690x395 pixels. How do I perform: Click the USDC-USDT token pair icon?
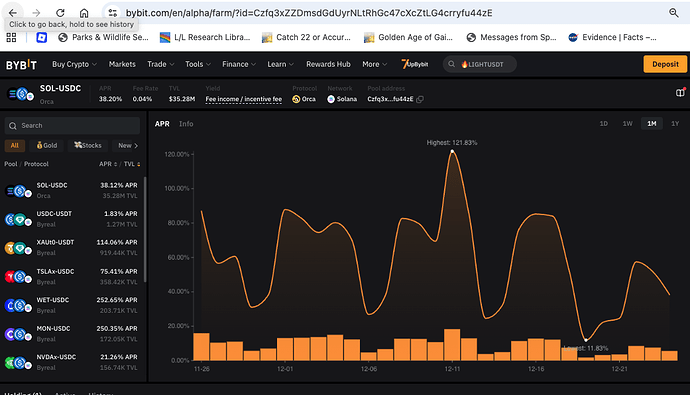pyautogui.click(x=18, y=219)
